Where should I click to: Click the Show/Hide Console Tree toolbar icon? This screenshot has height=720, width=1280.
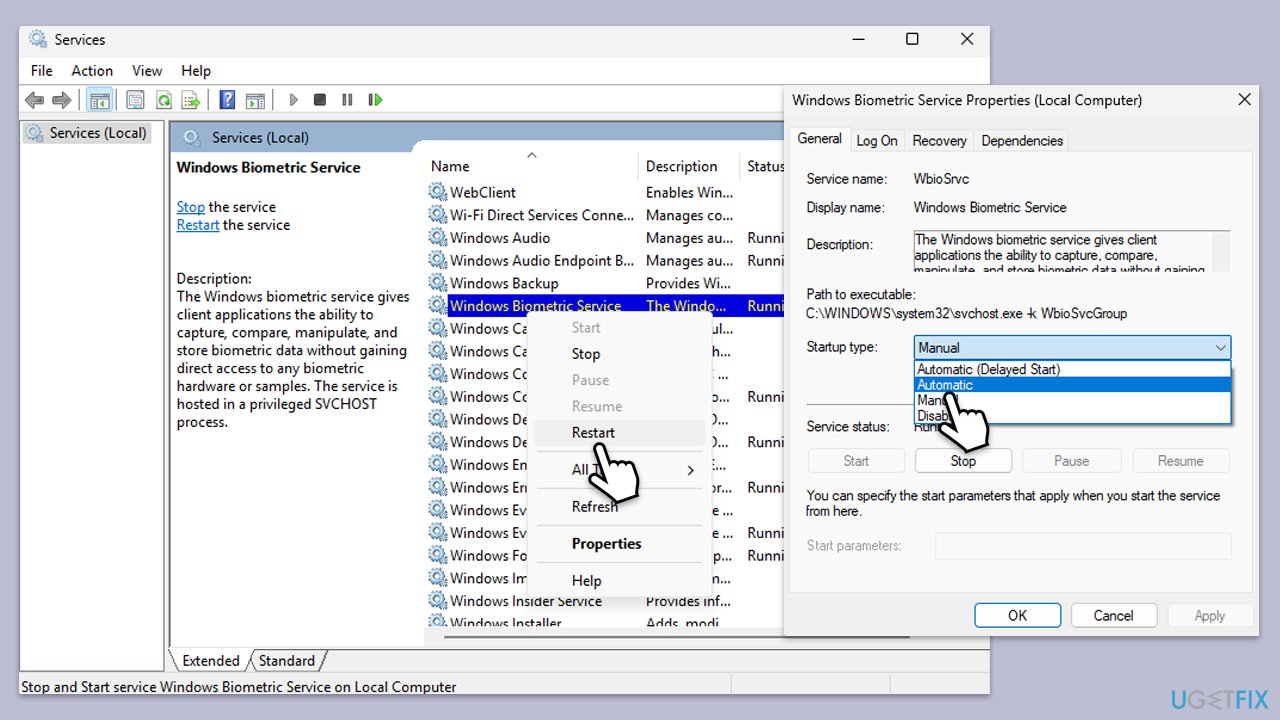coord(99,100)
